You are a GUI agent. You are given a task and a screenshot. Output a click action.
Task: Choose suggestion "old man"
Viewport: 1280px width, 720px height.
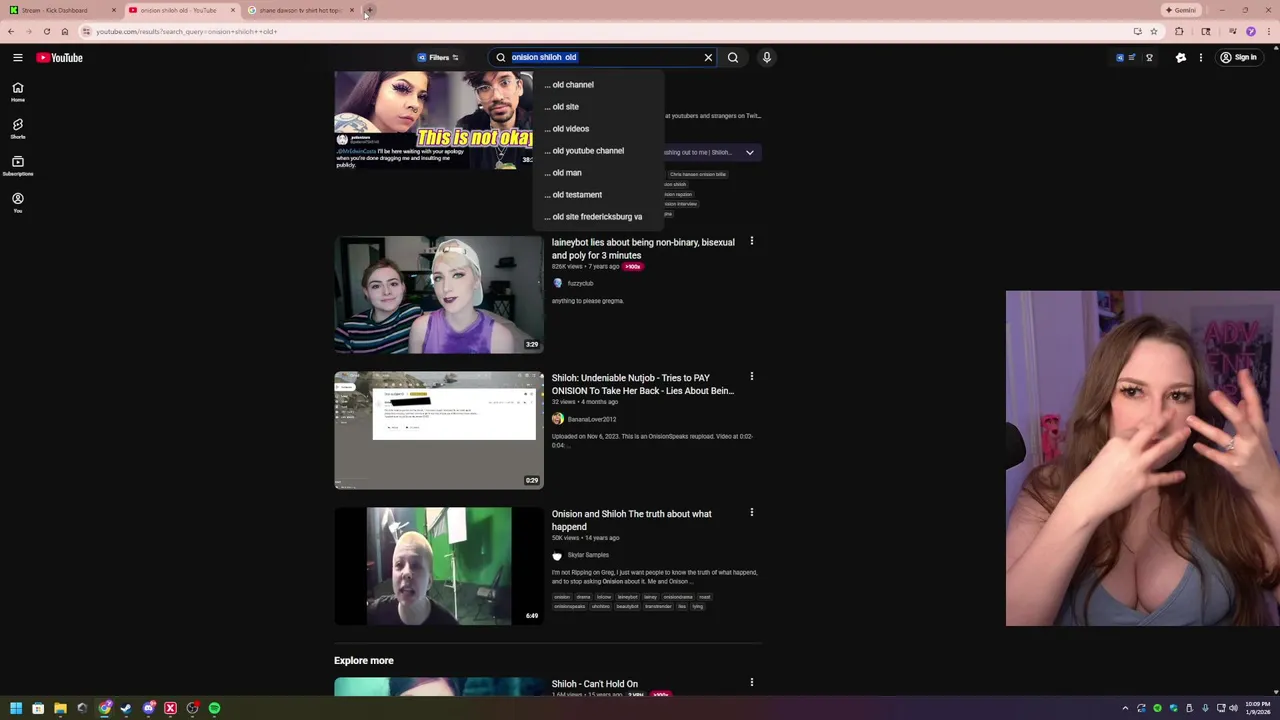598,172
